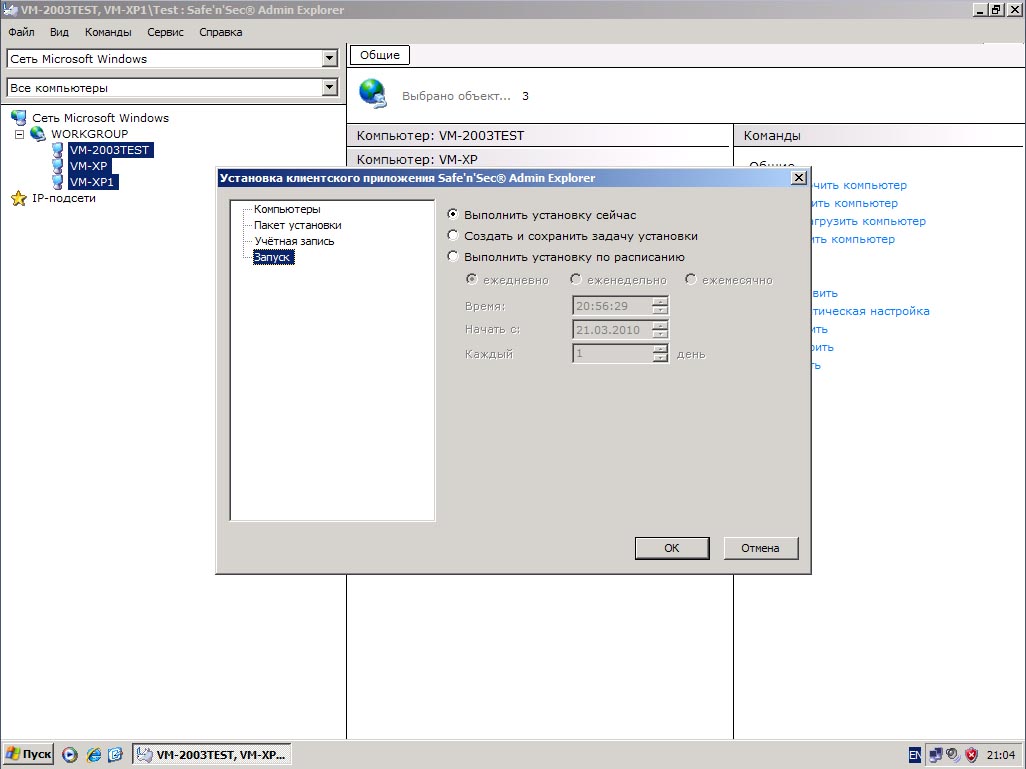Select Пакет установки in dialog tree
Image resolution: width=1026 pixels, height=769 pixels.
click(x=298, y=225)
